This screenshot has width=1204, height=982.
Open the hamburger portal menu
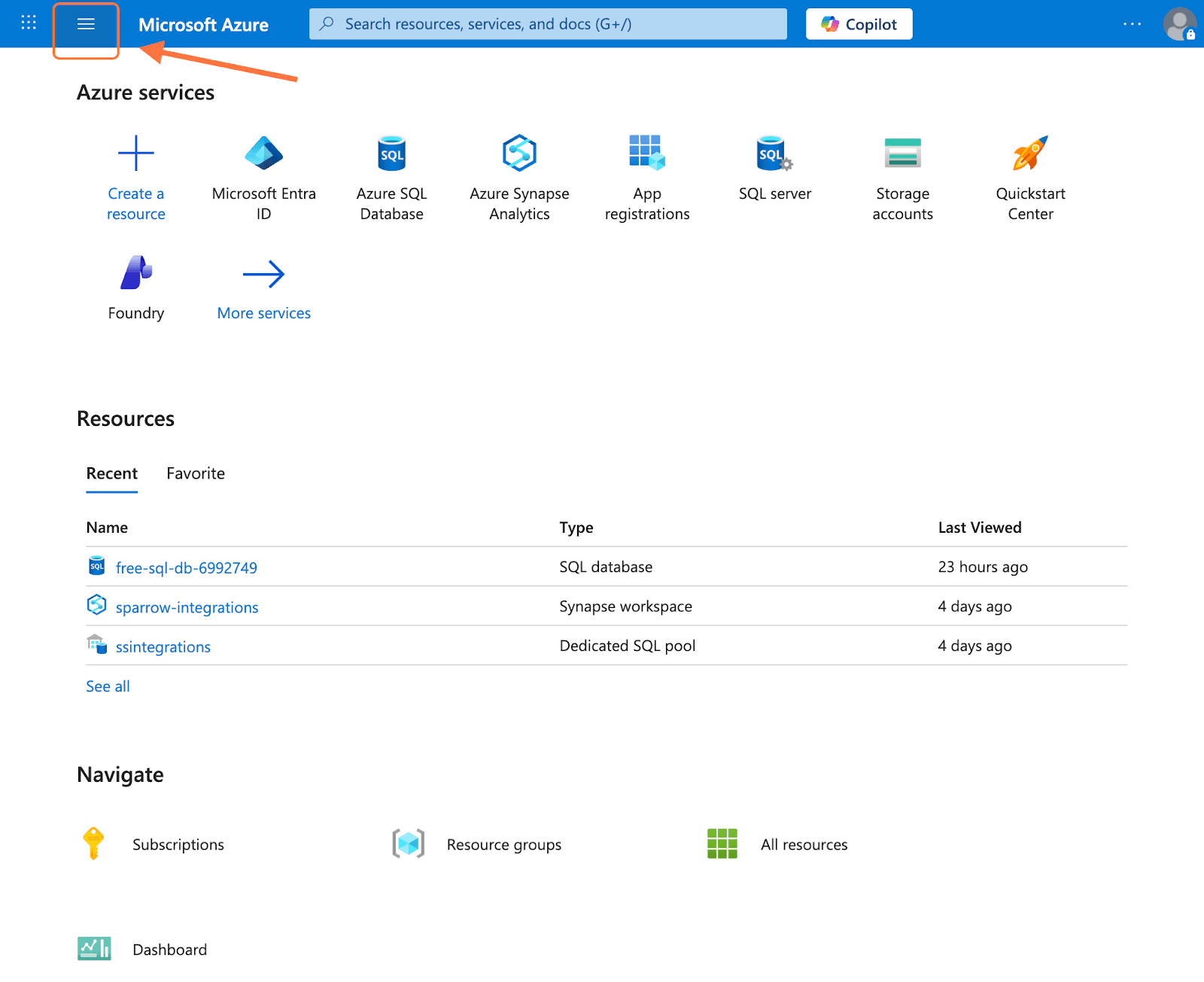coord(86,24)
